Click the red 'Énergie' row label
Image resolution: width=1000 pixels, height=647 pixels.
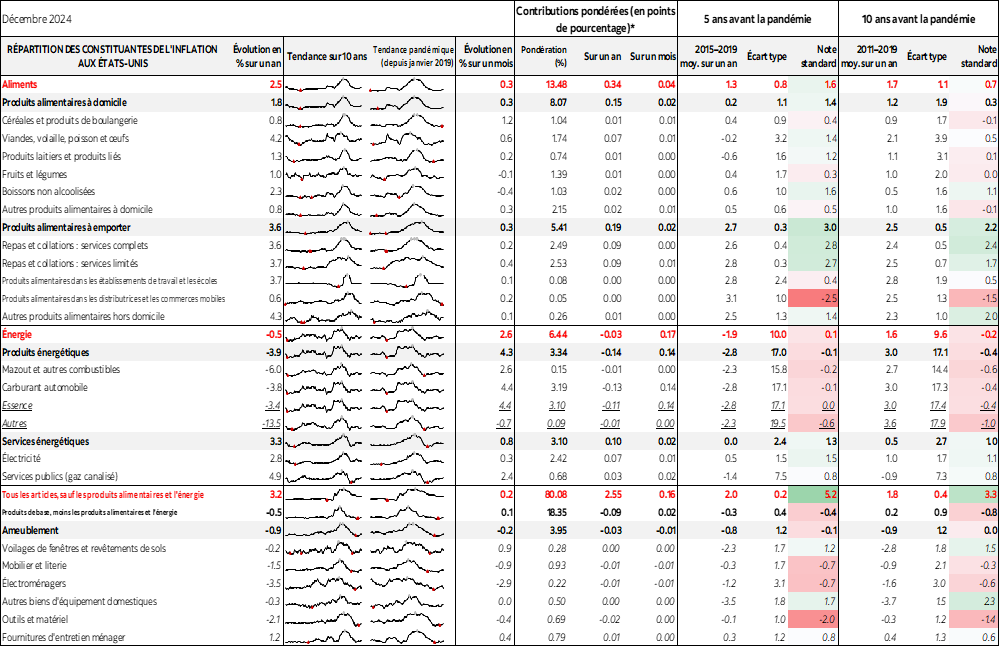[x=17, y=334]
